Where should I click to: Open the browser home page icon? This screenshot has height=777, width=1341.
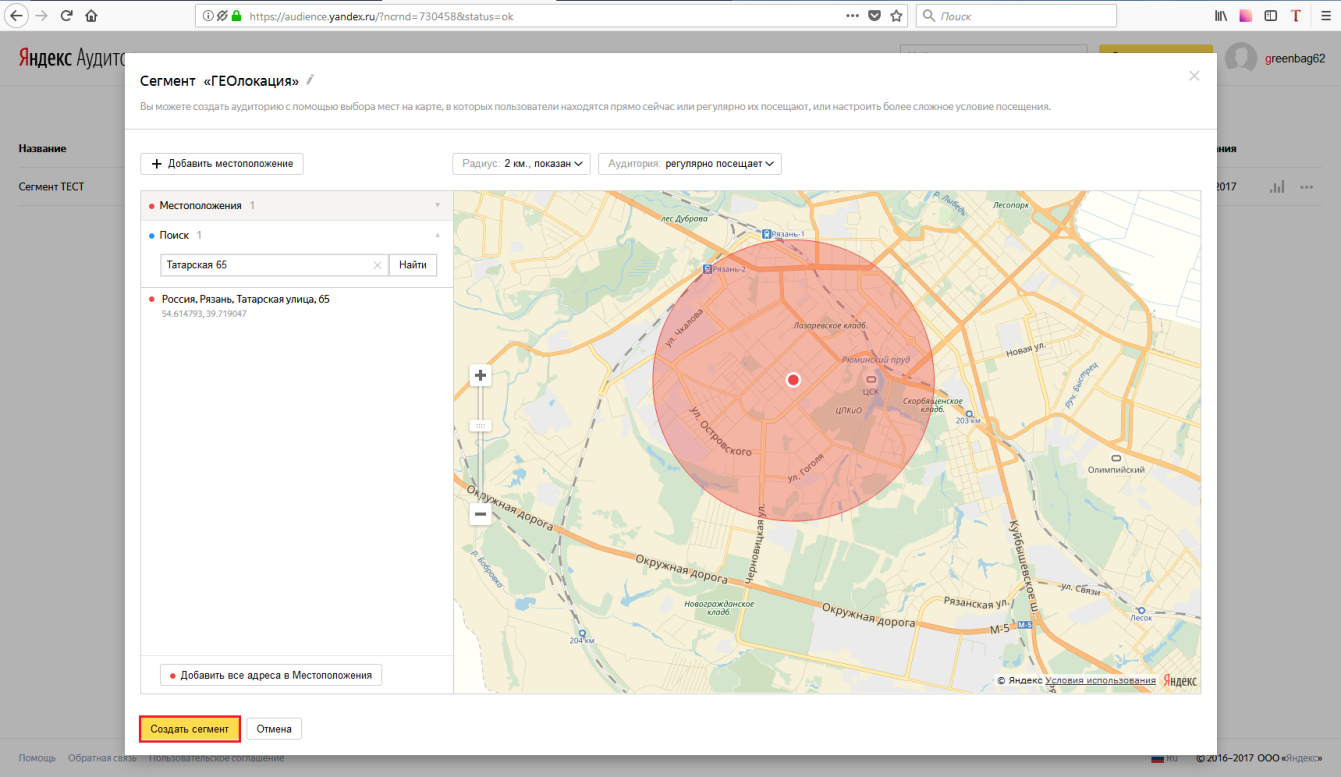91,16
